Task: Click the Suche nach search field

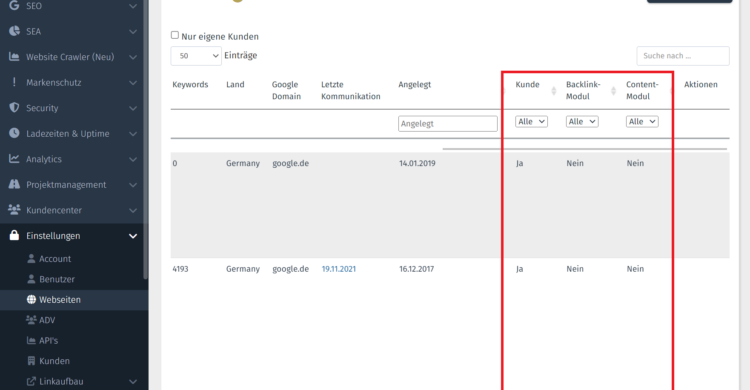Action: click(683, 56)
